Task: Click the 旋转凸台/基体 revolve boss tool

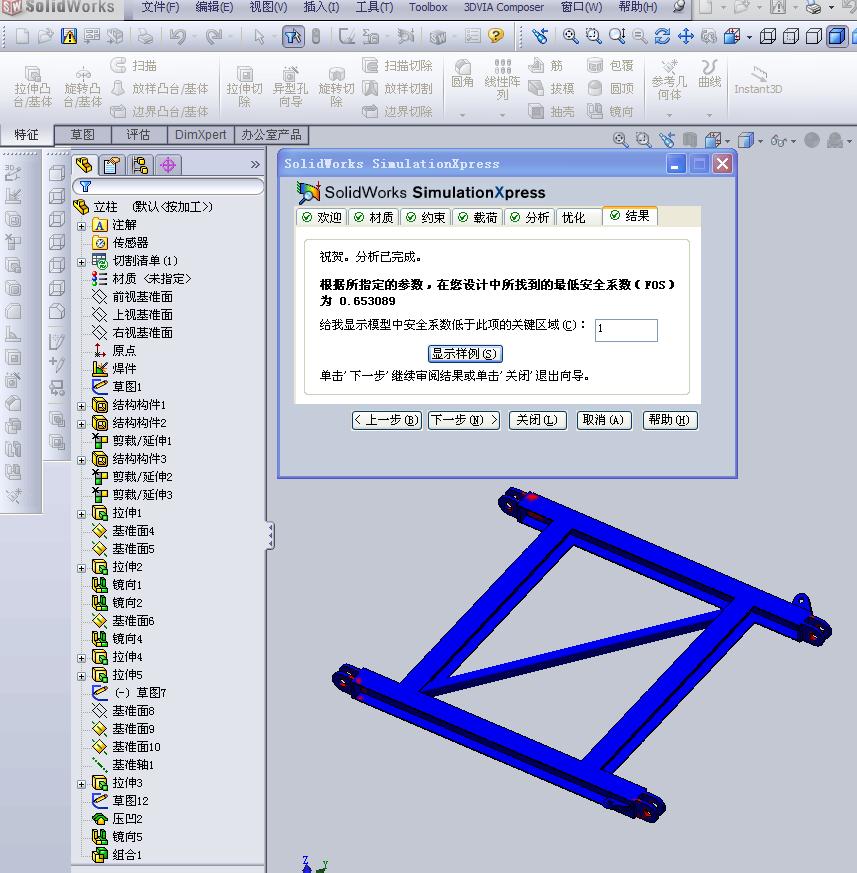Action: pyautogui.click(x=82, y=86)
